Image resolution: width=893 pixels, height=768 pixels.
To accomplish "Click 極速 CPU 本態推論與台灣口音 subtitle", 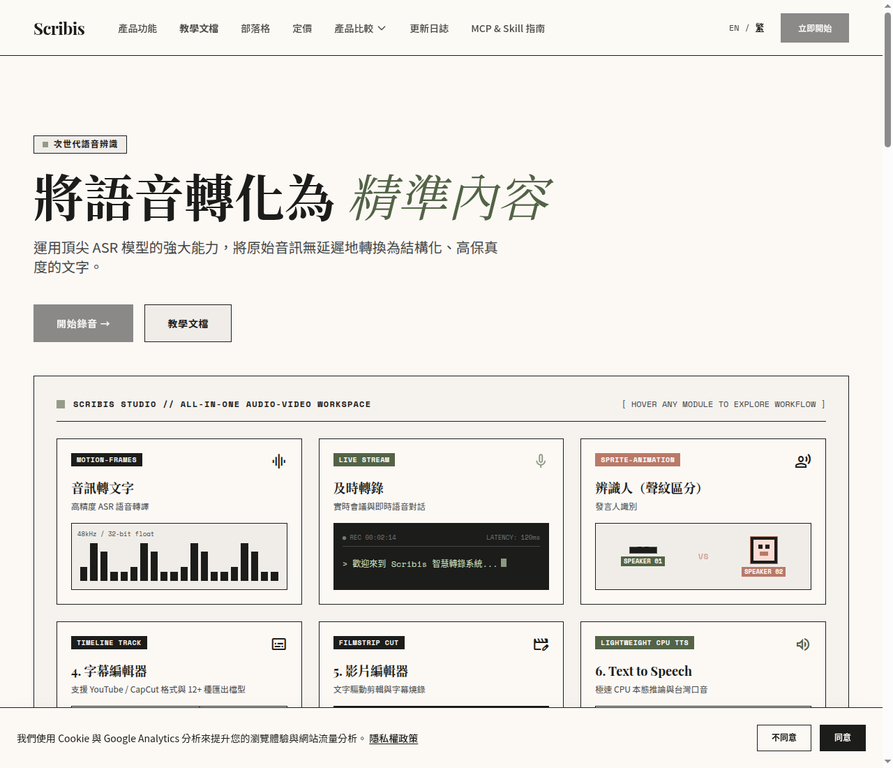I will point(651,689).
